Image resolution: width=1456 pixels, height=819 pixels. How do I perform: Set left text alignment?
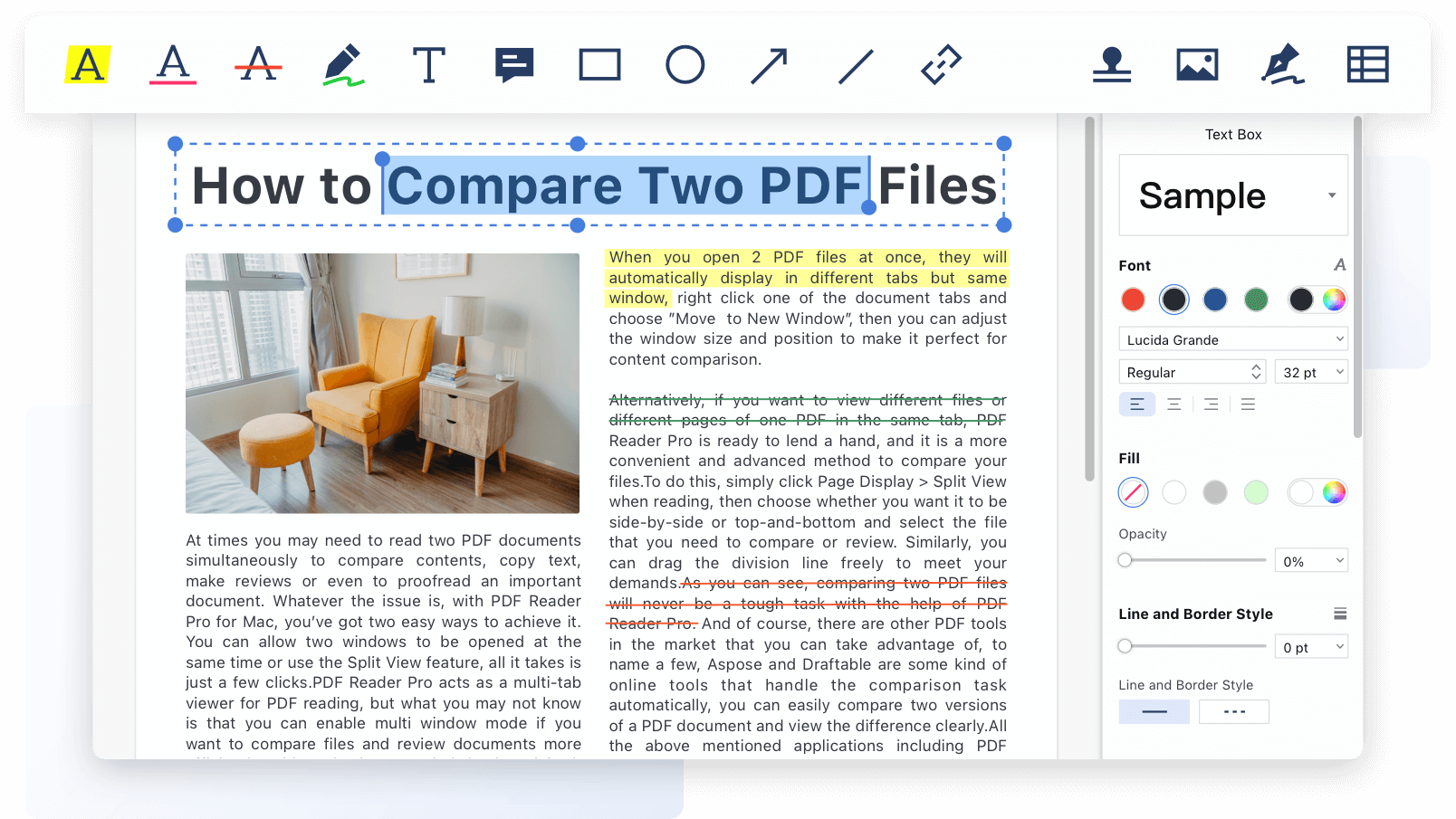[x=1137, y=405]
